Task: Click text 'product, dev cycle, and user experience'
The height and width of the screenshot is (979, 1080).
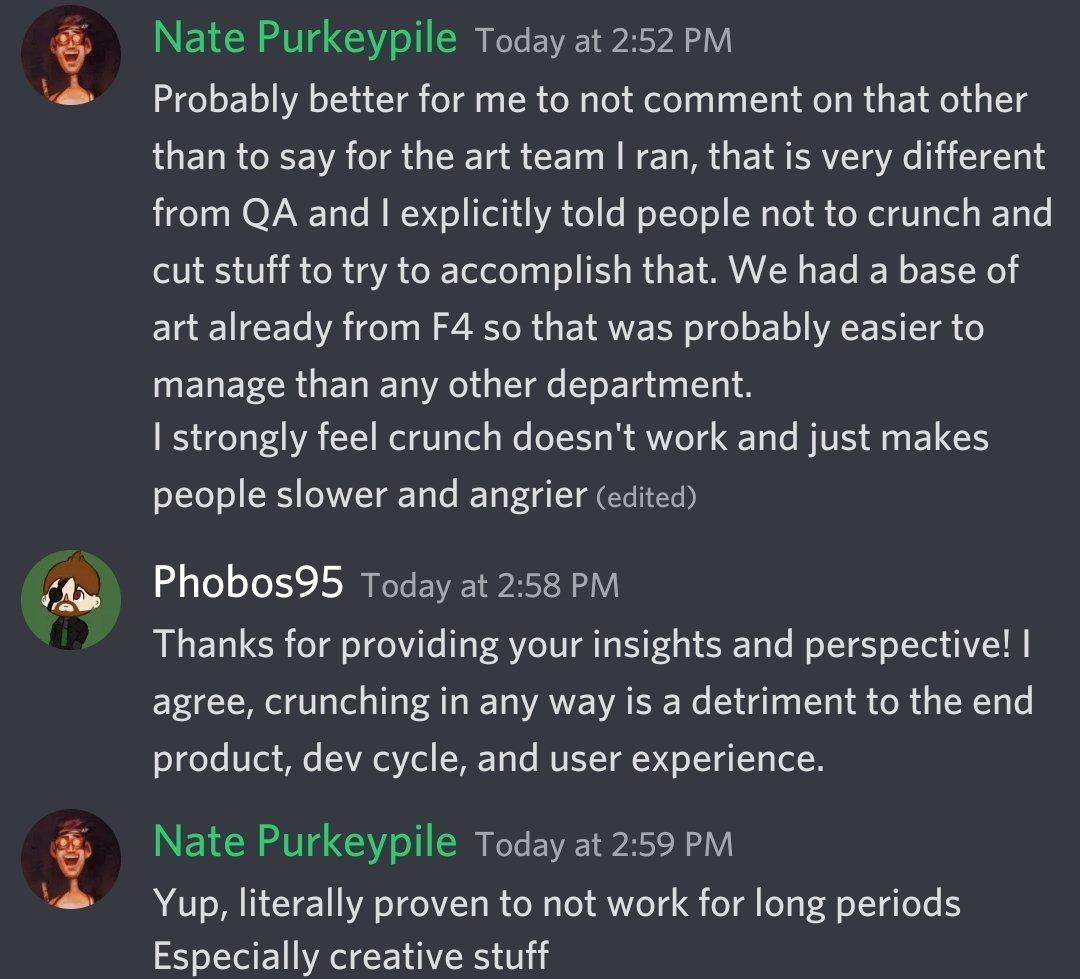Action: coord(488,759)
